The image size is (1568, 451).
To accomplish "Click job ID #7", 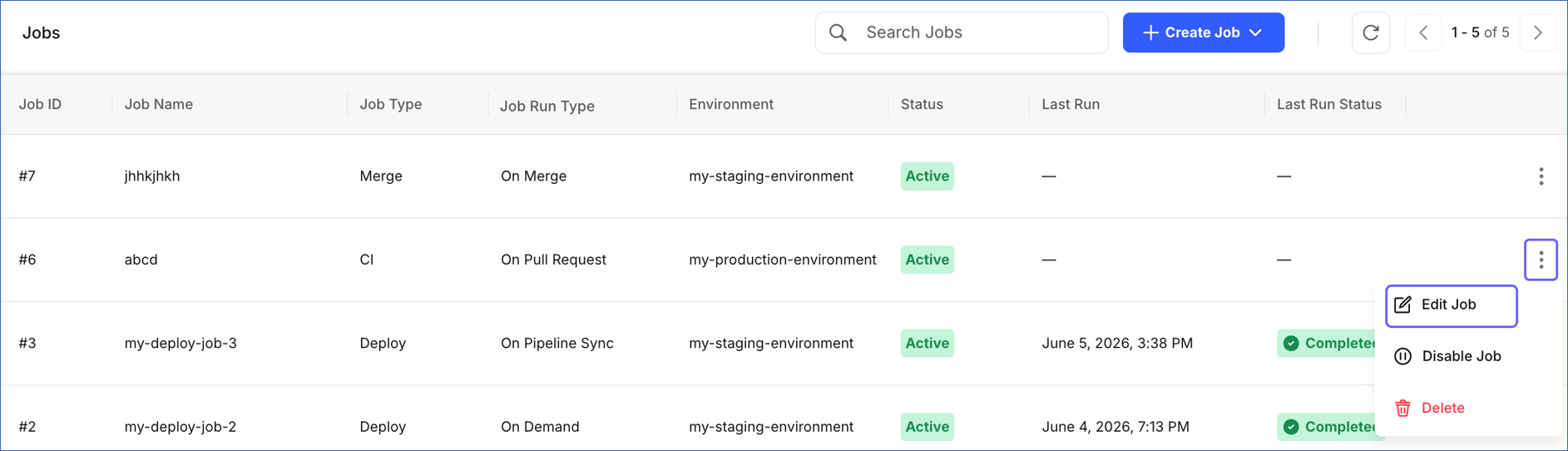I will click(27, 176).
